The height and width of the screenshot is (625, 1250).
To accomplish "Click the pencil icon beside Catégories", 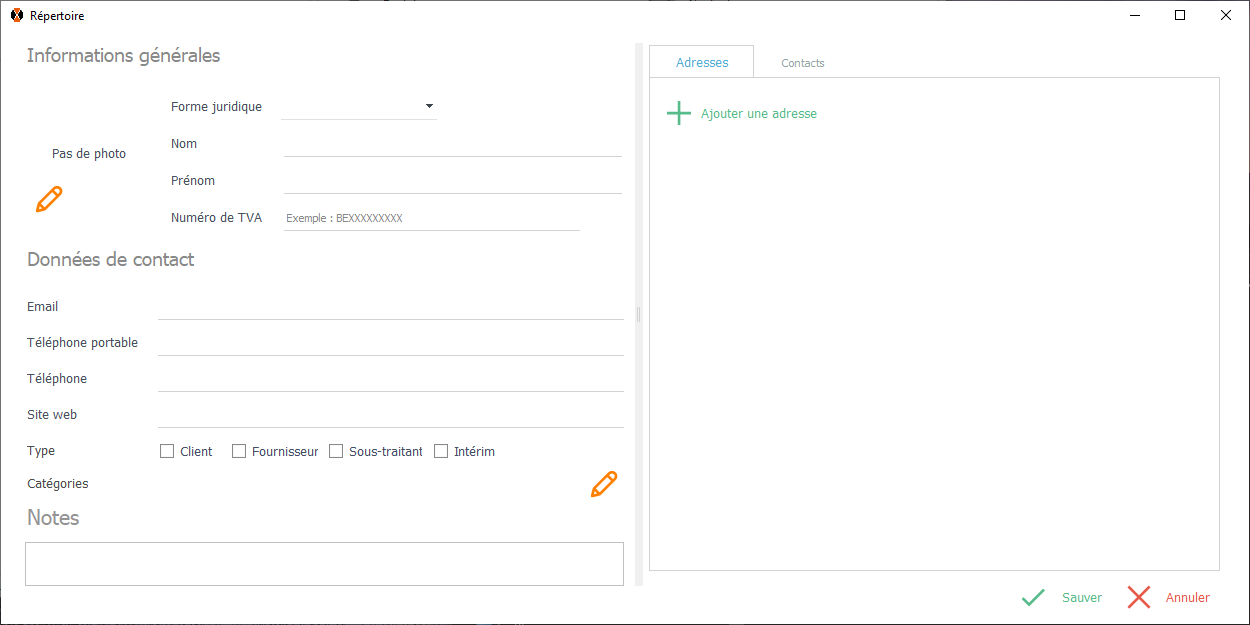I will [x=604, y=484].
